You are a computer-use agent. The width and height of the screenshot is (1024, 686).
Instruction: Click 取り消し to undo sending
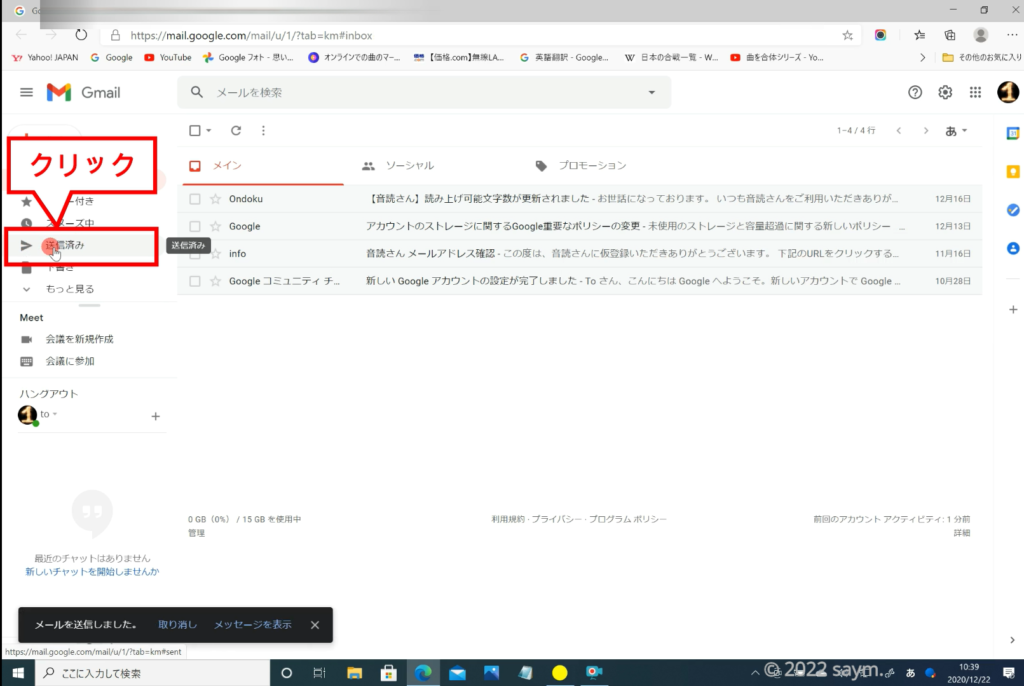(177, 625)
